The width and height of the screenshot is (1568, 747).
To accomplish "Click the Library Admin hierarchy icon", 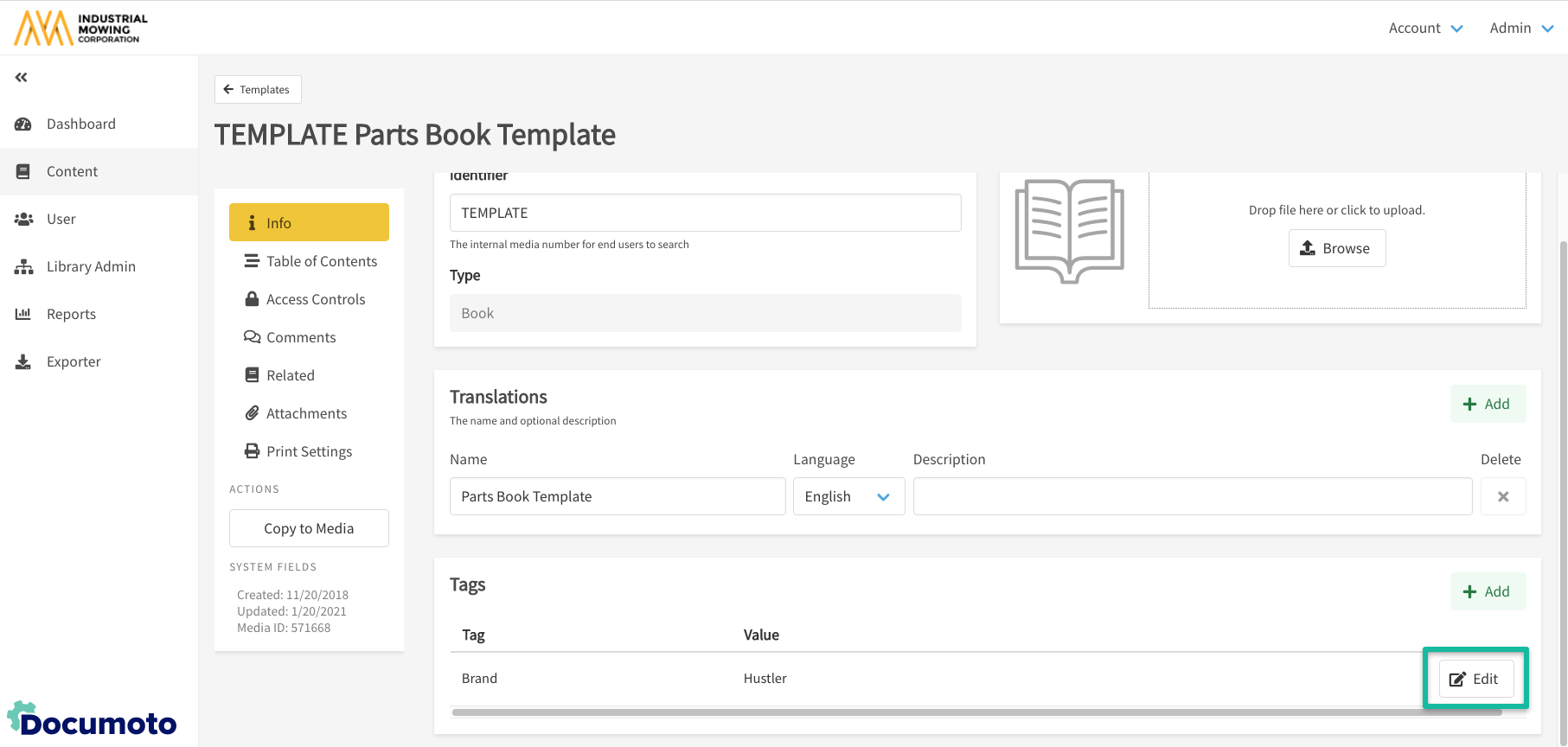I will [23, 267].
